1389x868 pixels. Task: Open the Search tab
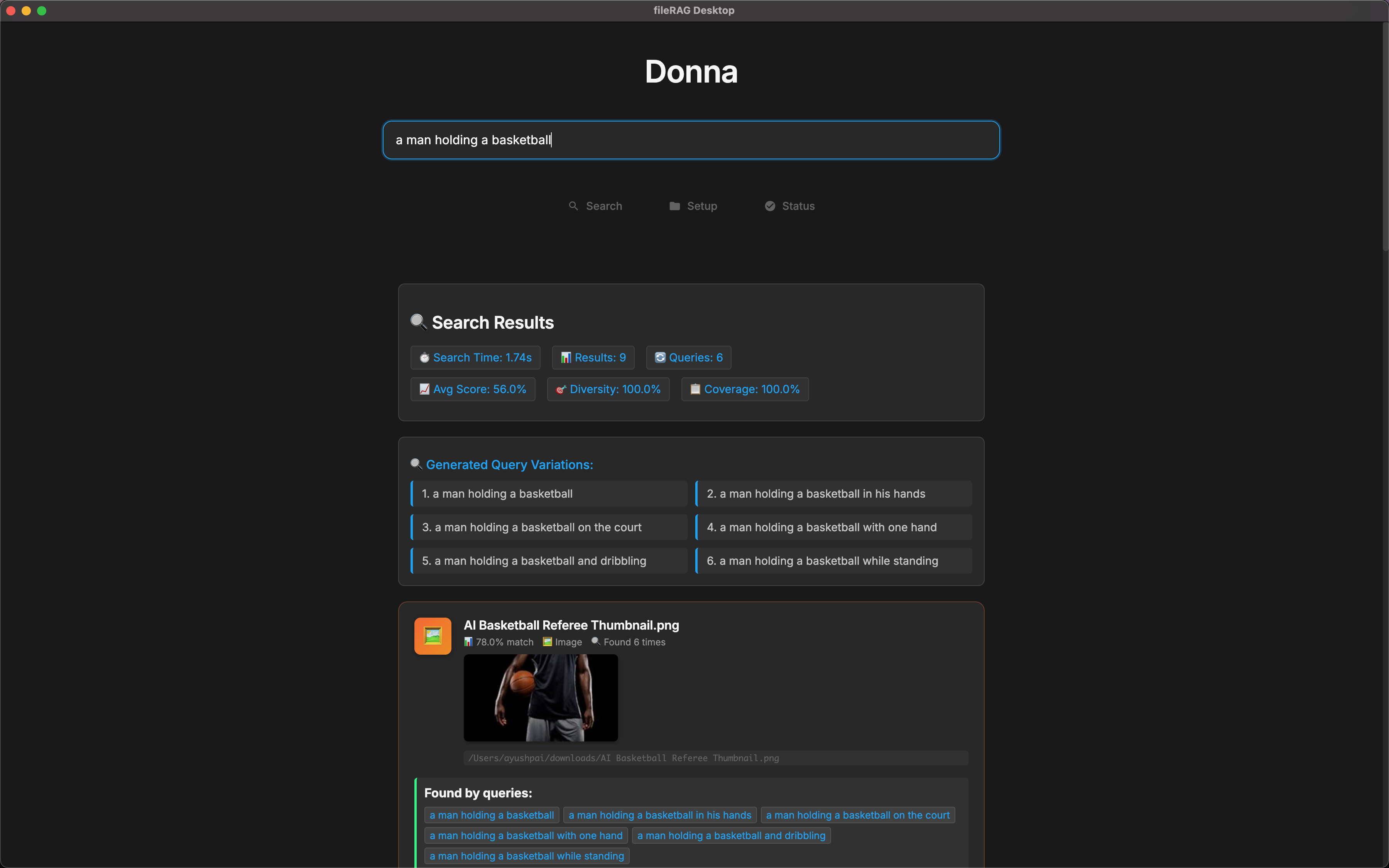pos(595,206)
